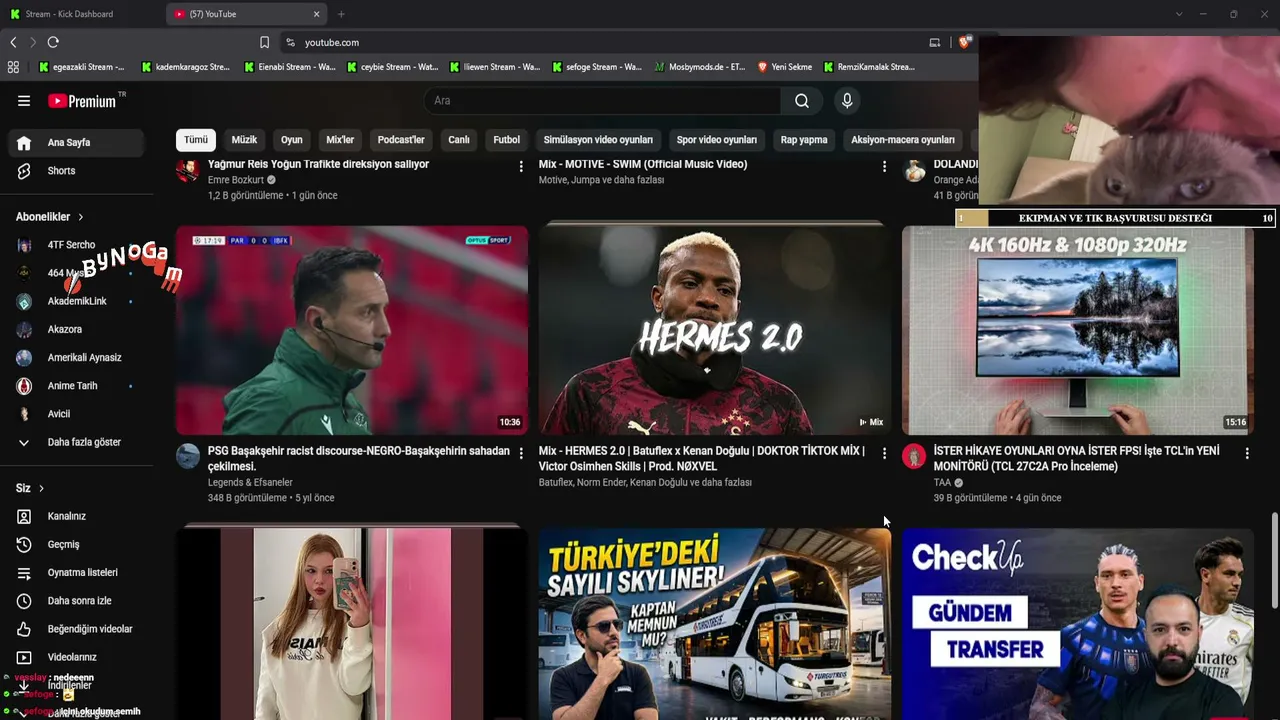Play the Türkiye'deki Sayılı Skyliner thumbnail
The image size is (1280, 720).
(714, 624)
